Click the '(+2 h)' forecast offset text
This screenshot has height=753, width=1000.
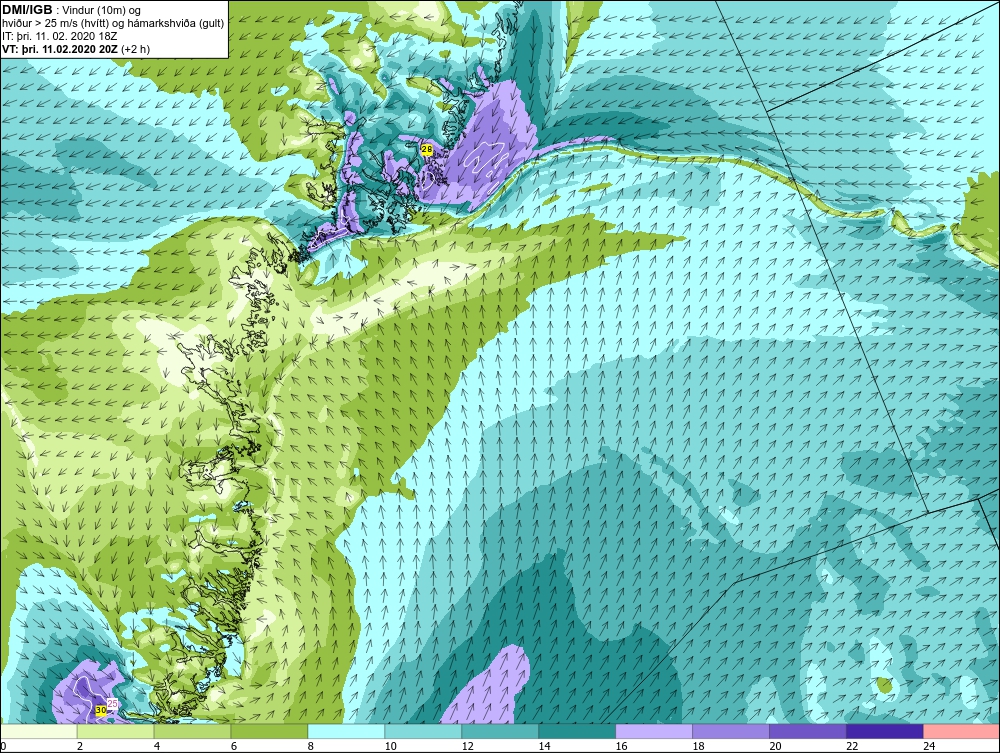(135, 49)
